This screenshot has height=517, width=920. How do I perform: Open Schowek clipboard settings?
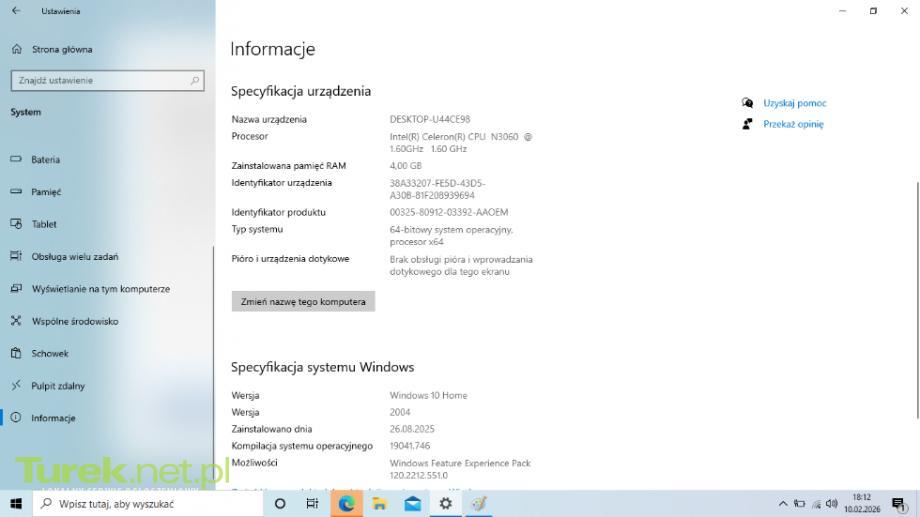click(x=50, y=354)
